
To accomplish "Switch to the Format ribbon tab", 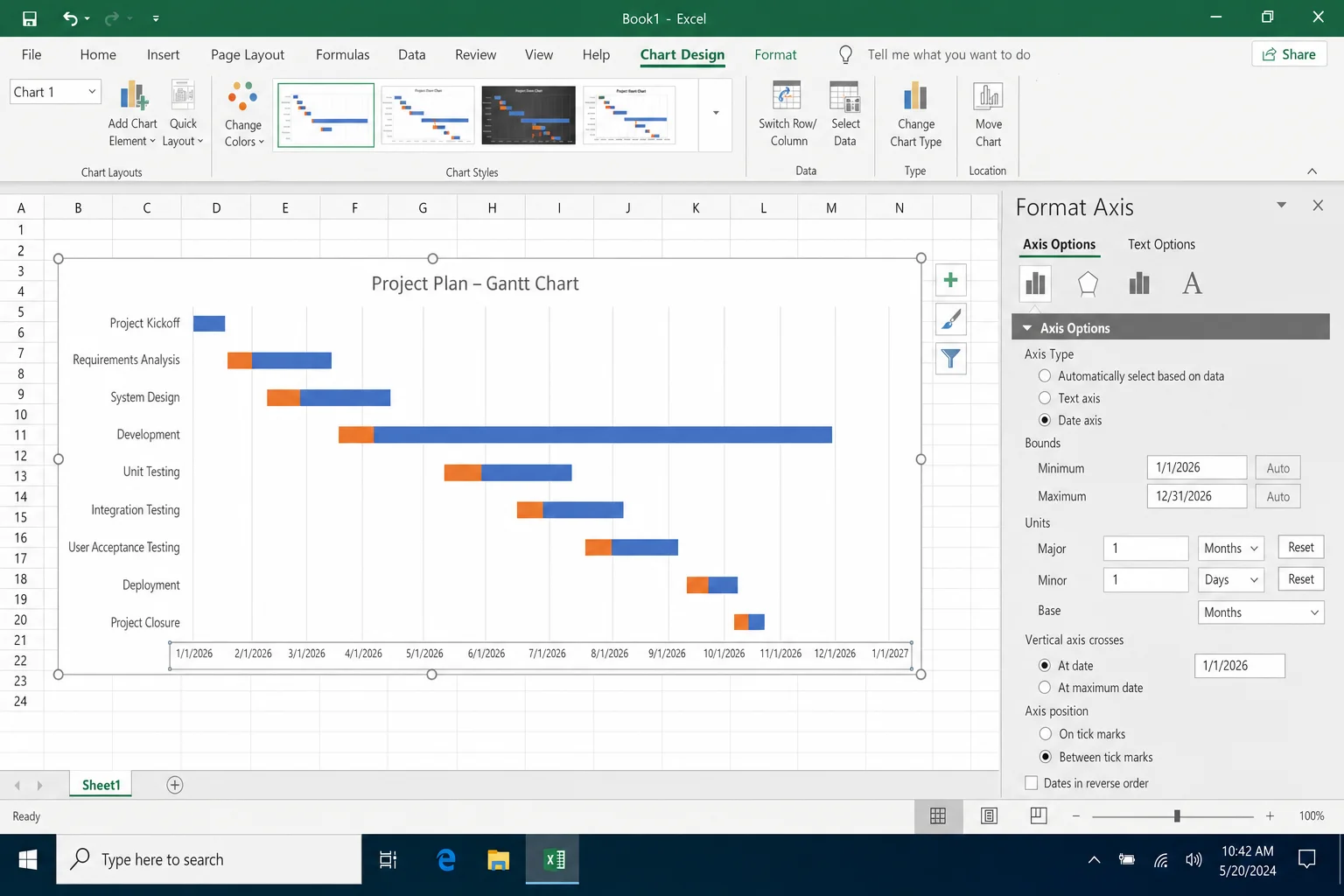I will [775, 54].
